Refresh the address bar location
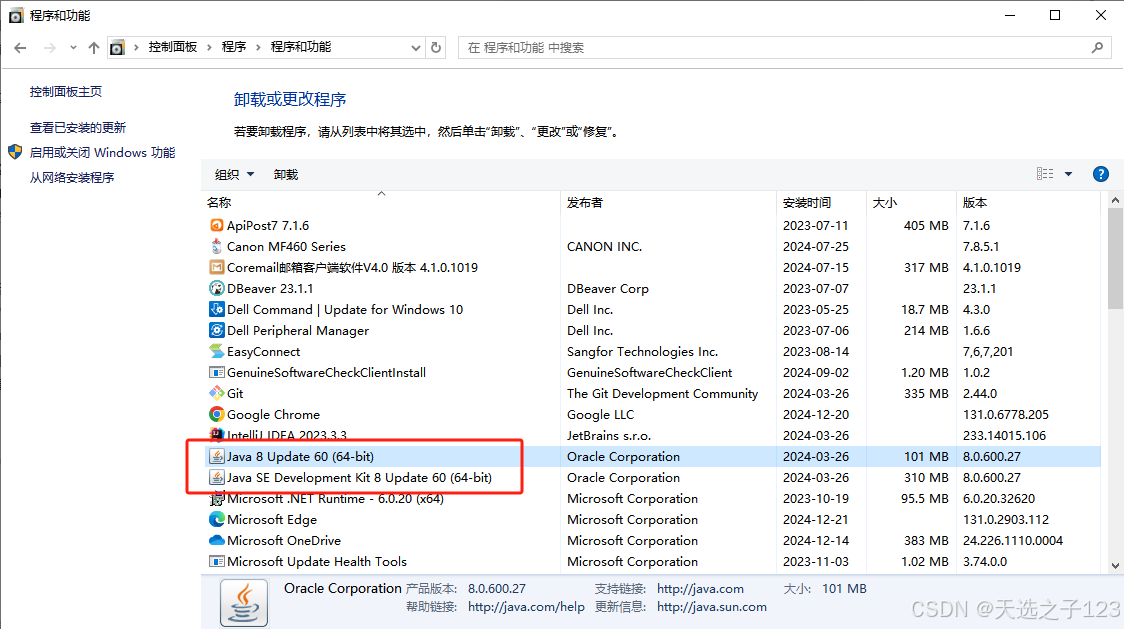Viewport: 1124px width, 629px height. pos(436,47)
